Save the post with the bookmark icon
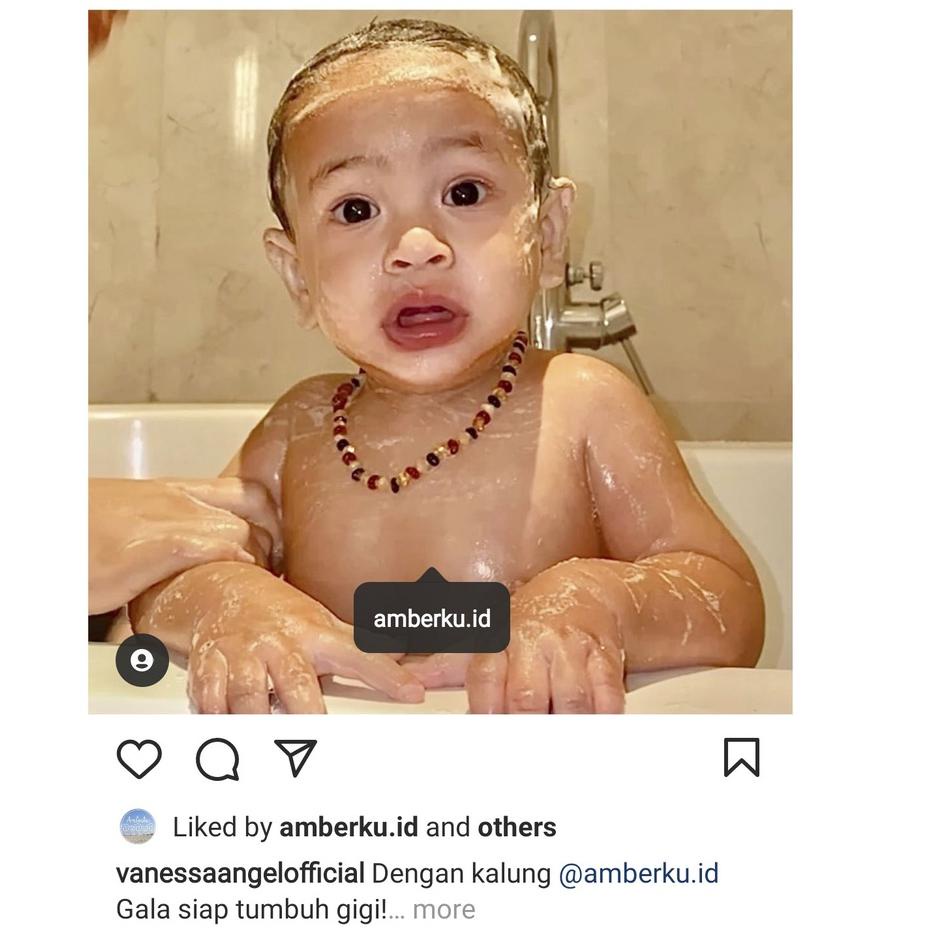937x937 pixels. (742, 757)
